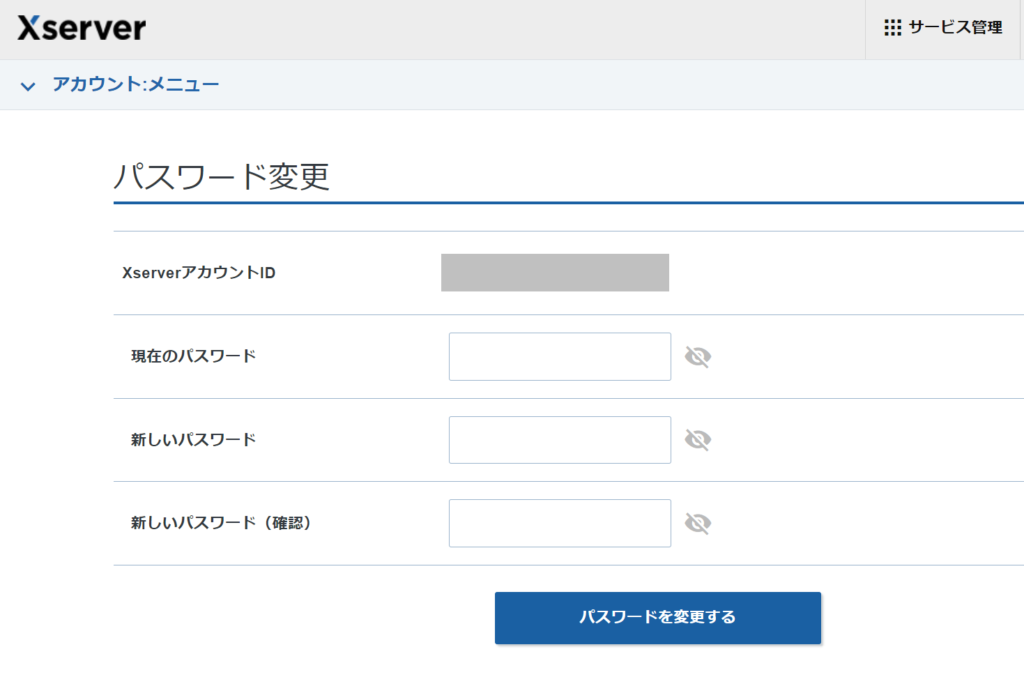Image resolution: width=1024 pixels, height=684 pixels.
Task: Click the masked grey Xserver account ID box
Action: [554, 273]
